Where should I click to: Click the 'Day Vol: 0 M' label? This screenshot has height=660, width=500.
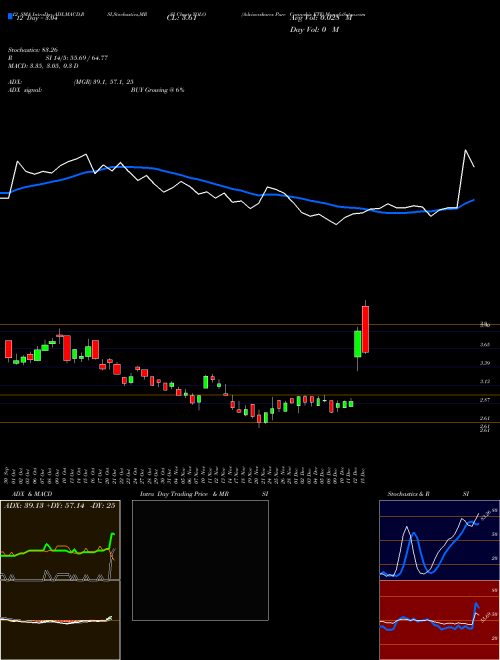tap(314, 30)
